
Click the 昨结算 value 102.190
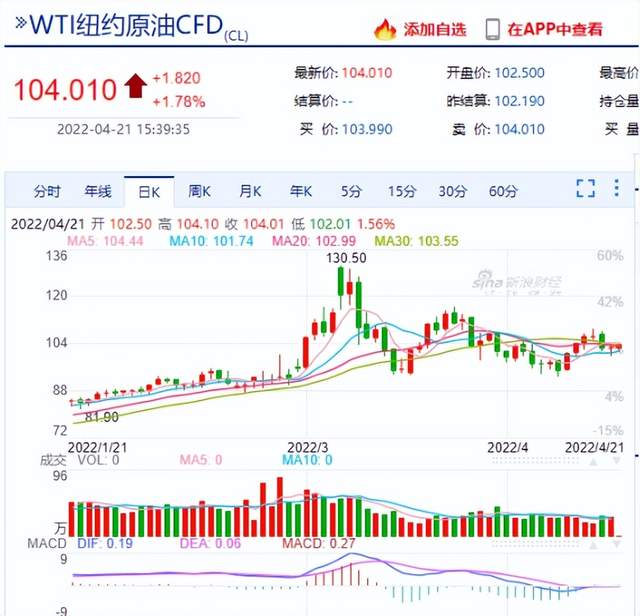[520, 101]
